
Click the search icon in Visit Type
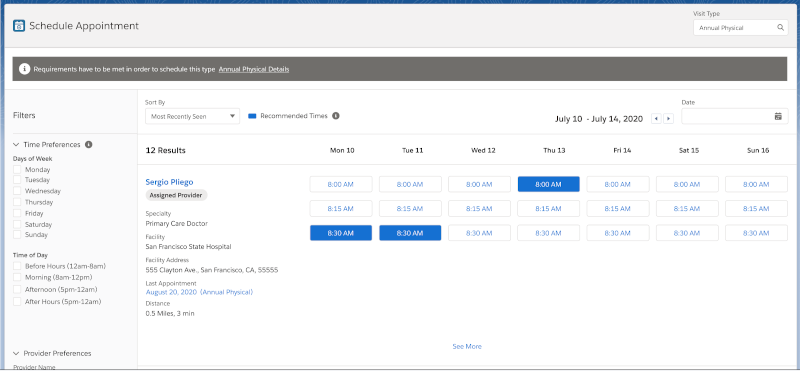pyautogui.click(x=780, y=28)
